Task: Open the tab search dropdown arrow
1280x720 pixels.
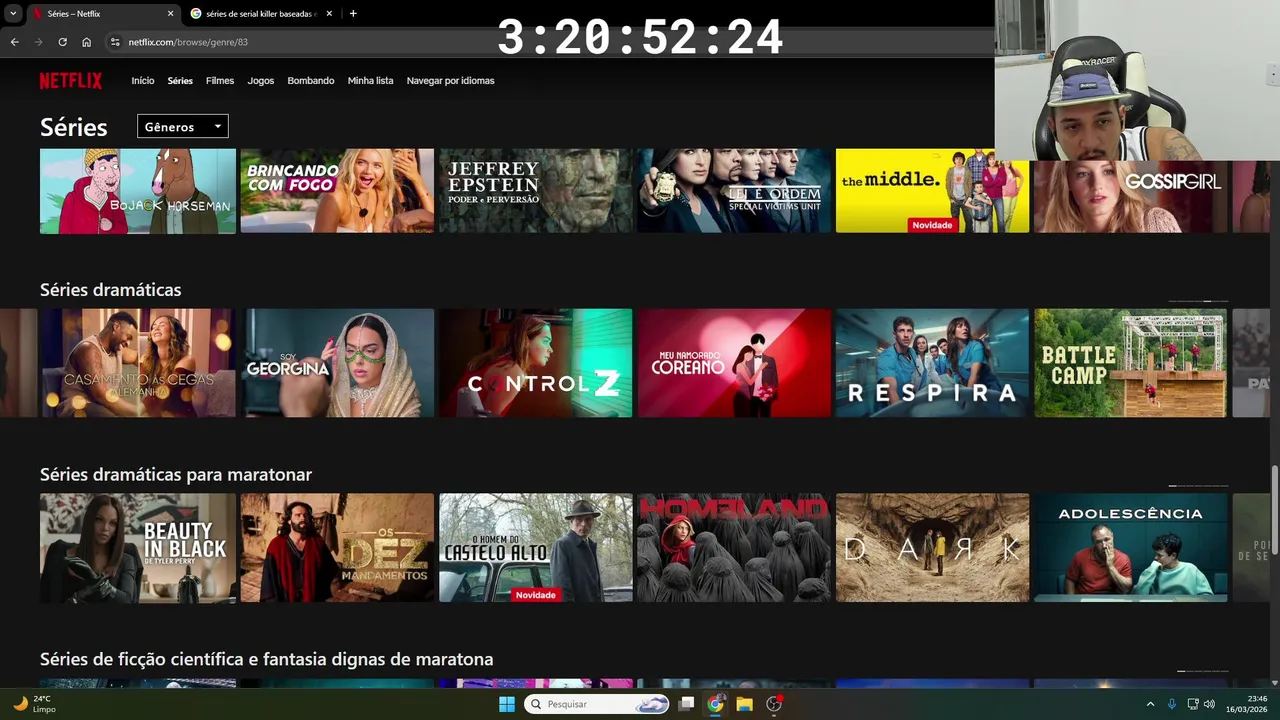Action: pos(13,14)
